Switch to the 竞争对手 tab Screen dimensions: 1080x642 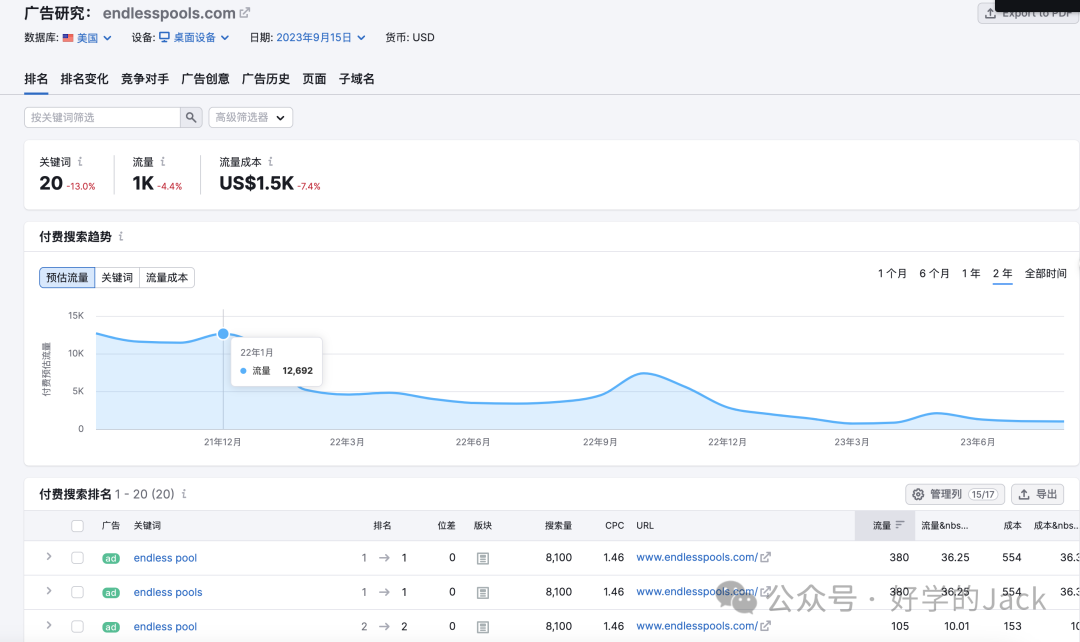point(145,79)
